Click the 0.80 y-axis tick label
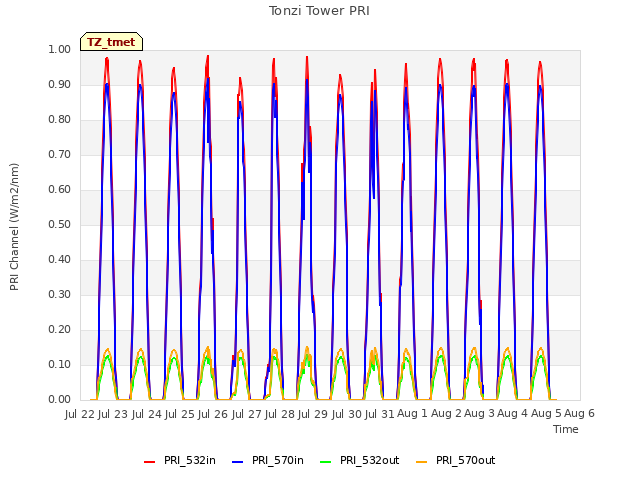 (60, 120)
